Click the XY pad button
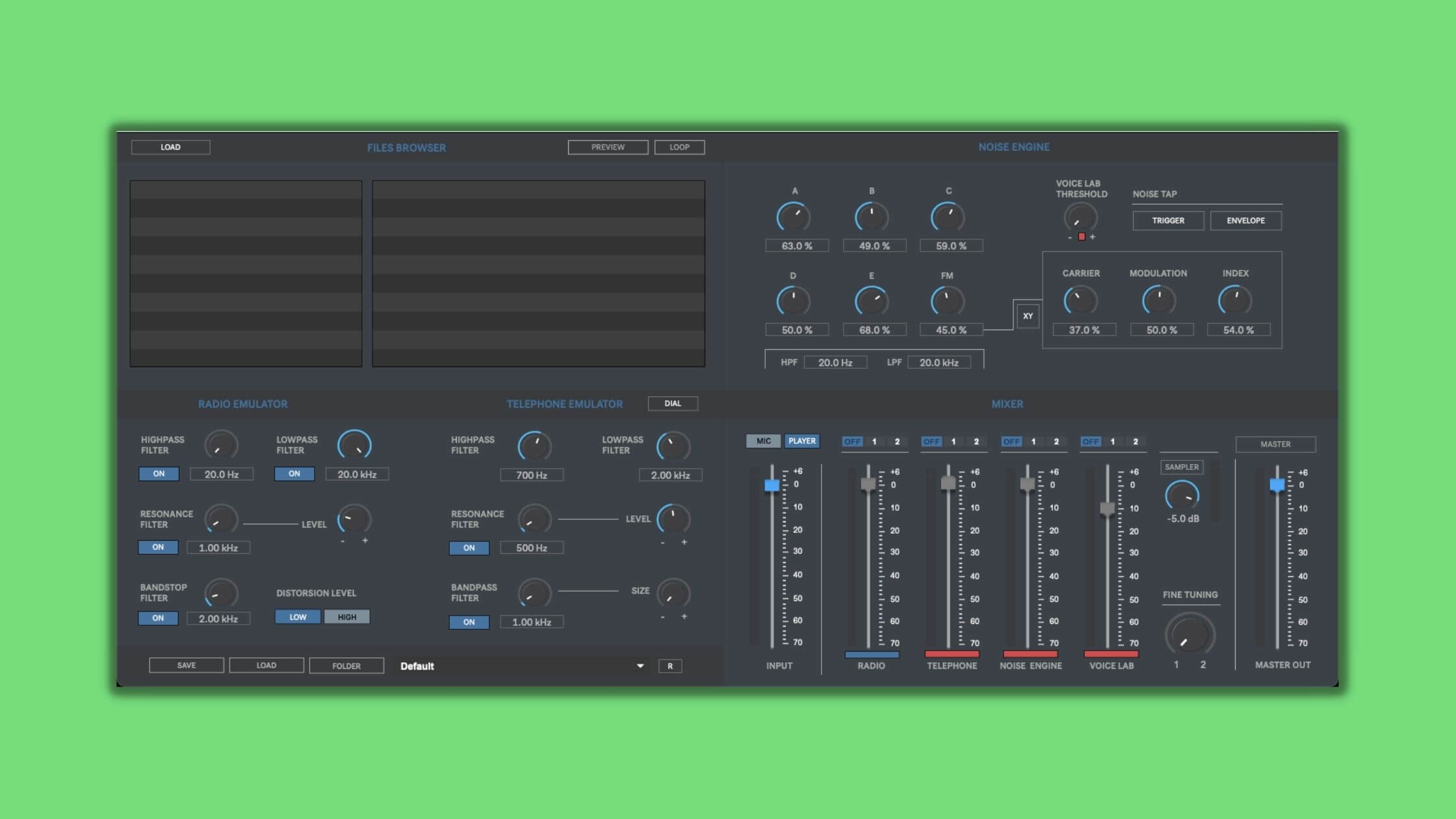1456x819 pixels. tap(1028, 316)
